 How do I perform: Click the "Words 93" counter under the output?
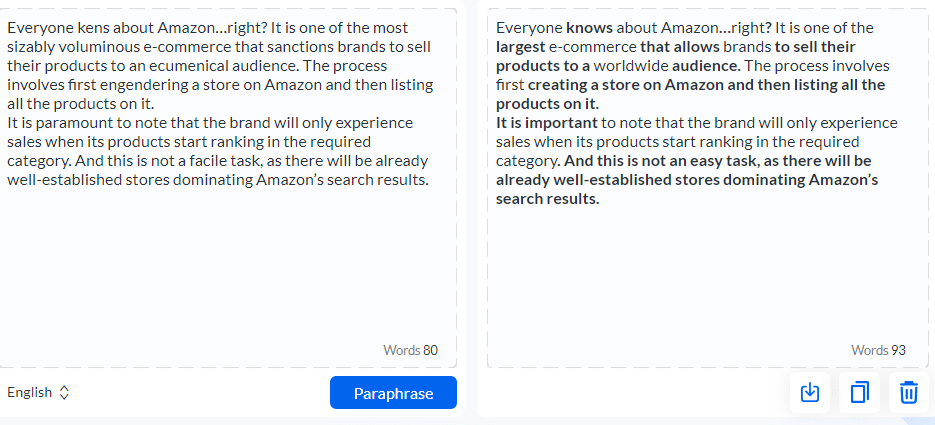tap(878, 350)
